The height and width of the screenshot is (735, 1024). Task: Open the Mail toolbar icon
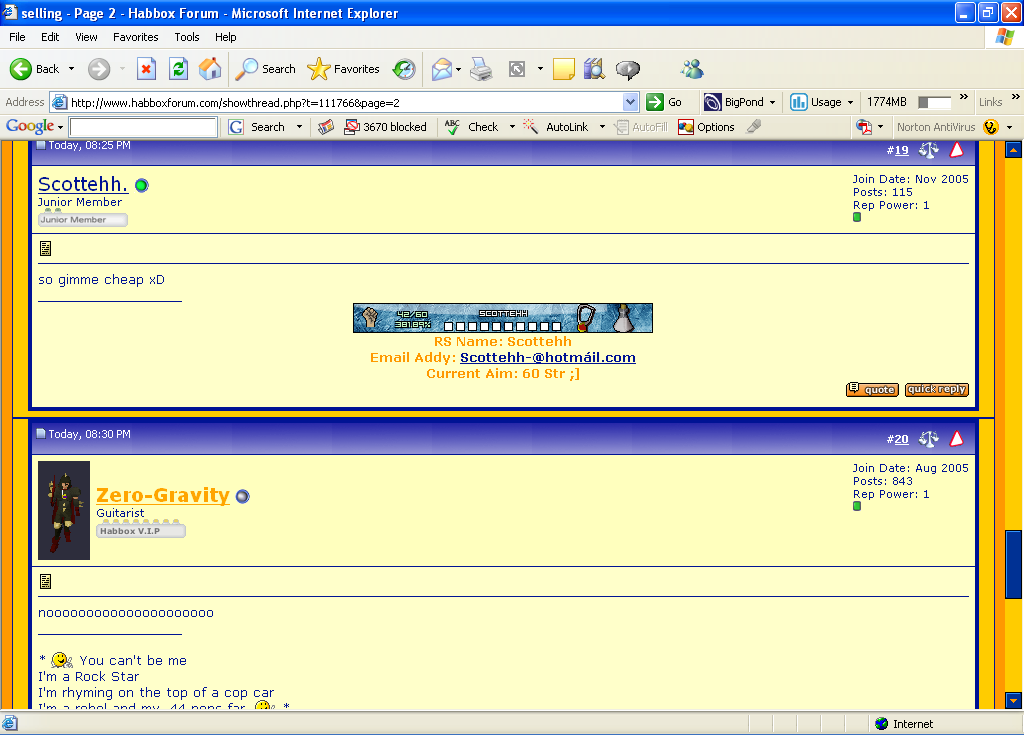[441, 69]
